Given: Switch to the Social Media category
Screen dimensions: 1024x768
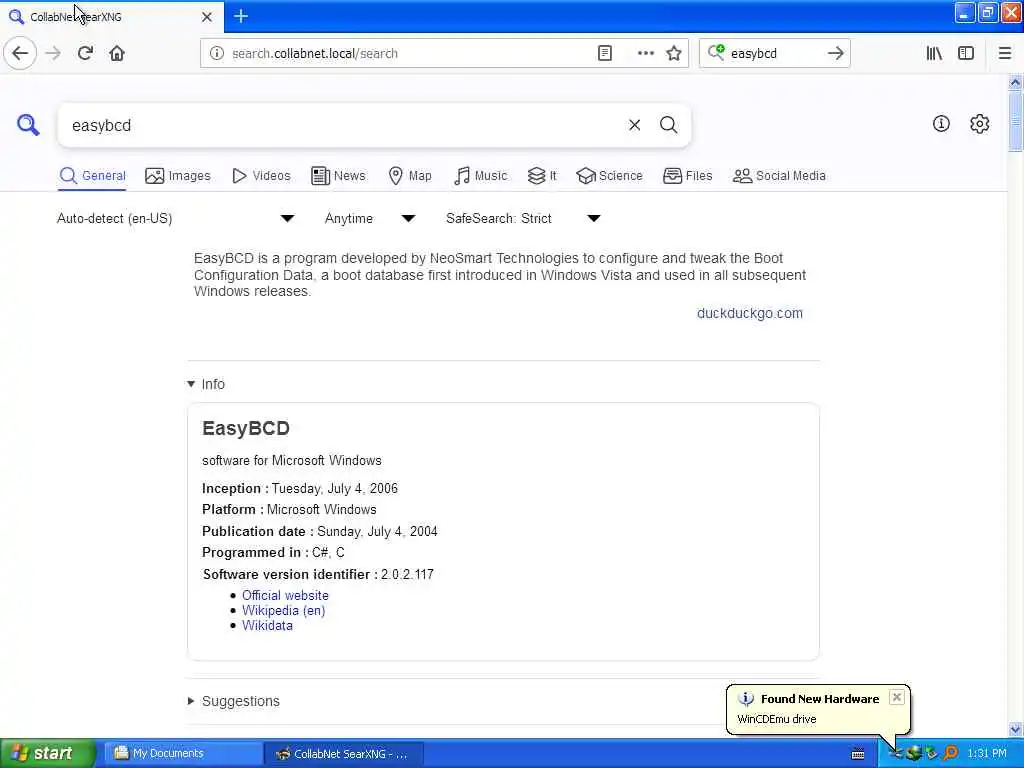Looking at the screenshot, I should (779, 176).
